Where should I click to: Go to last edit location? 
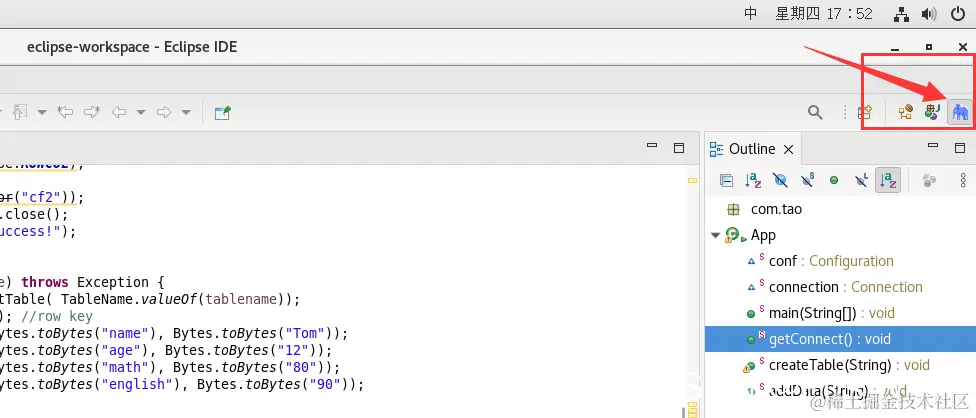point(65,113)
